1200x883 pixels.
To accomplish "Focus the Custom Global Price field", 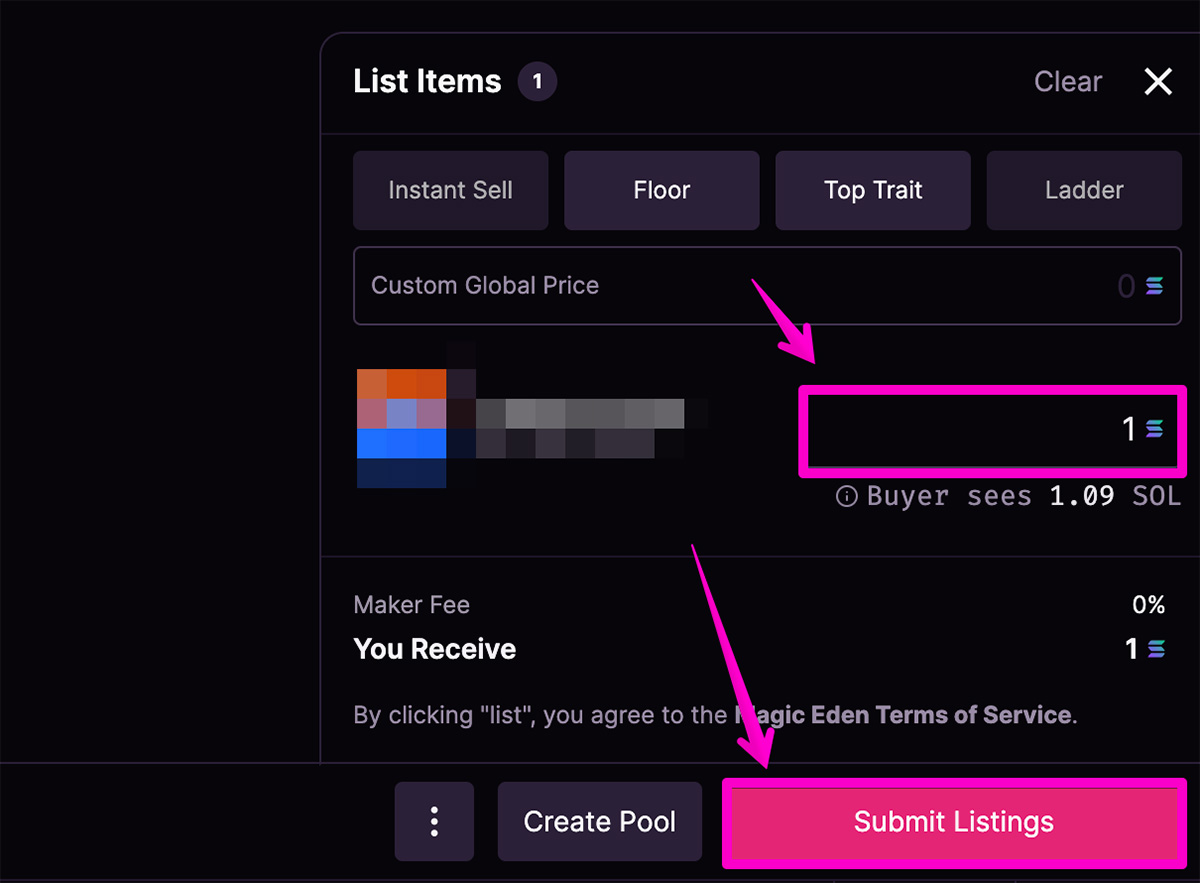I will click(x=767, y=286).
